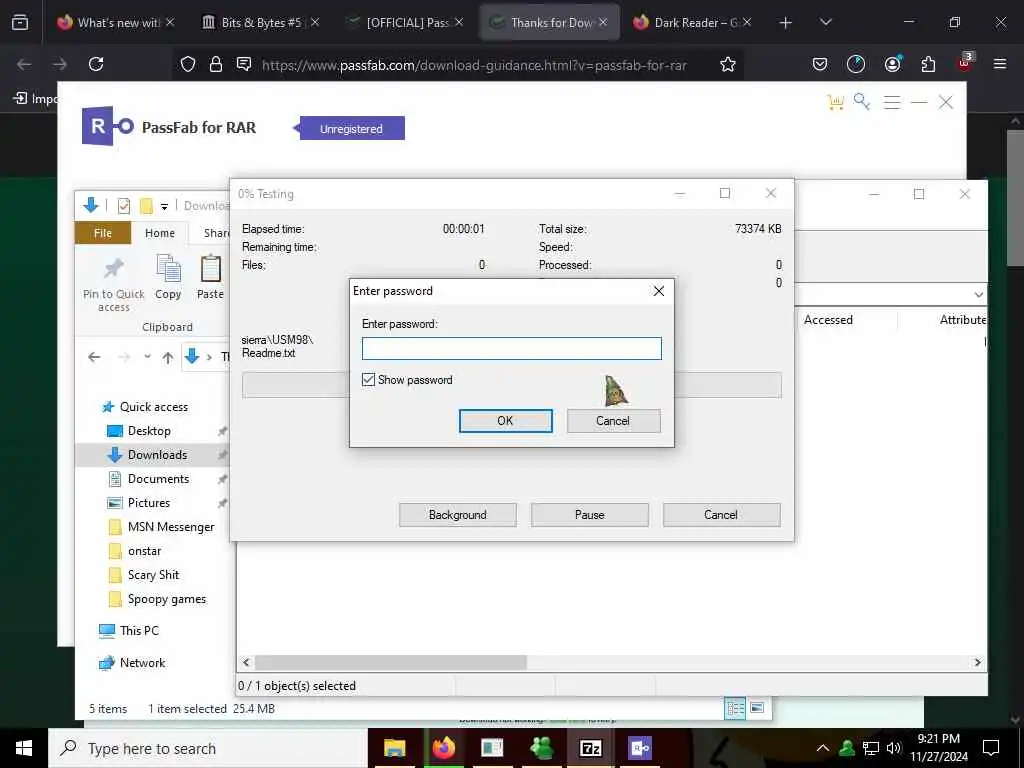Viewport: 1024px width, 768px height.
Task: Click the Enter password text field
Action: click(511, 348)
